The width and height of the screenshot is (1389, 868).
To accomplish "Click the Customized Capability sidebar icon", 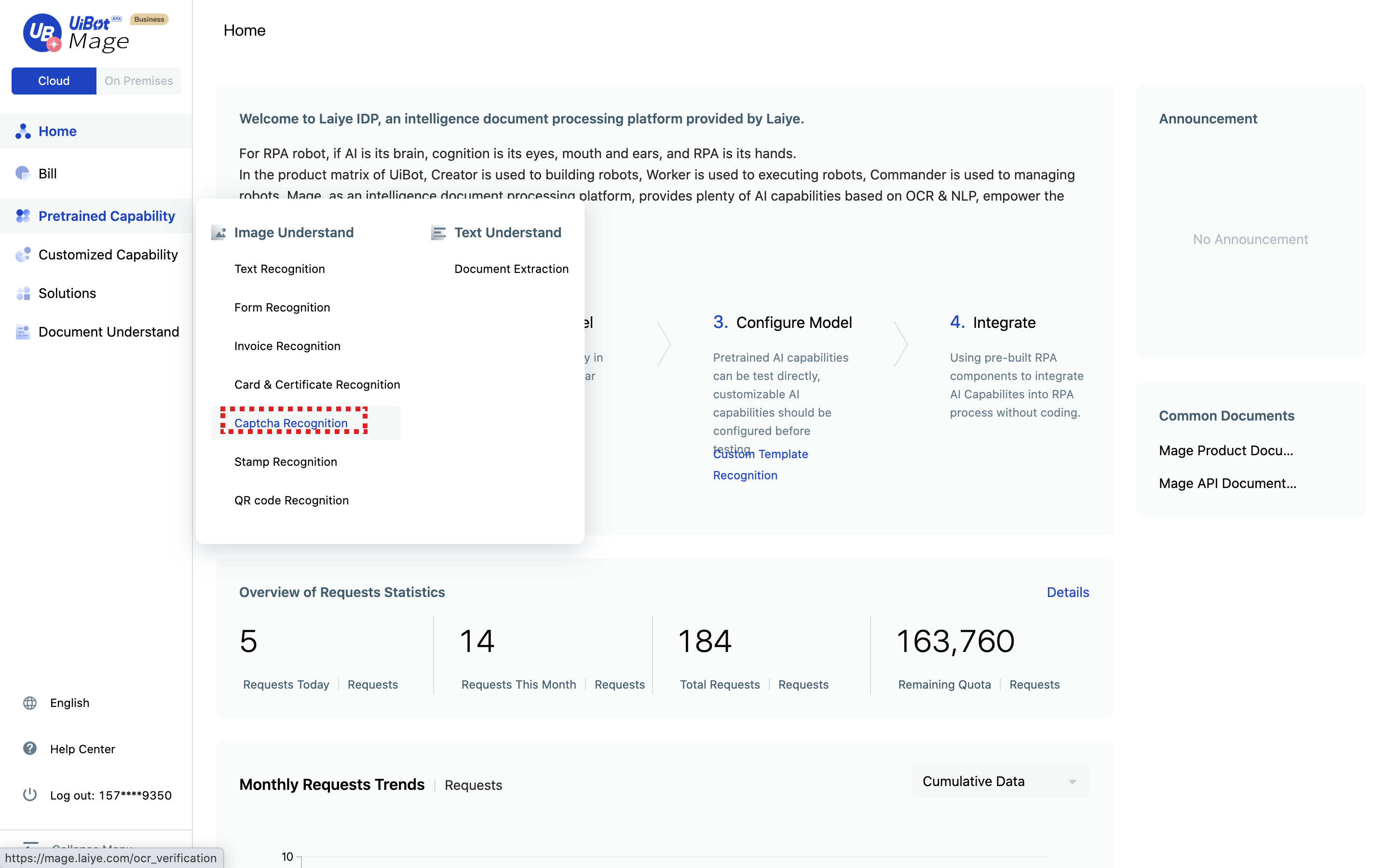I will 22,254.
